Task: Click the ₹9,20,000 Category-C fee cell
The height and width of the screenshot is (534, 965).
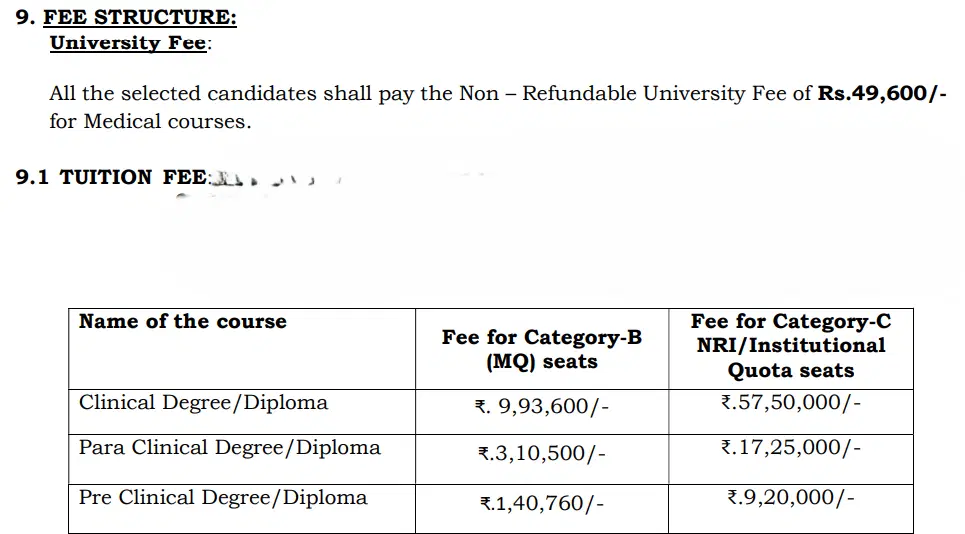Action: (x=790, y=497)
